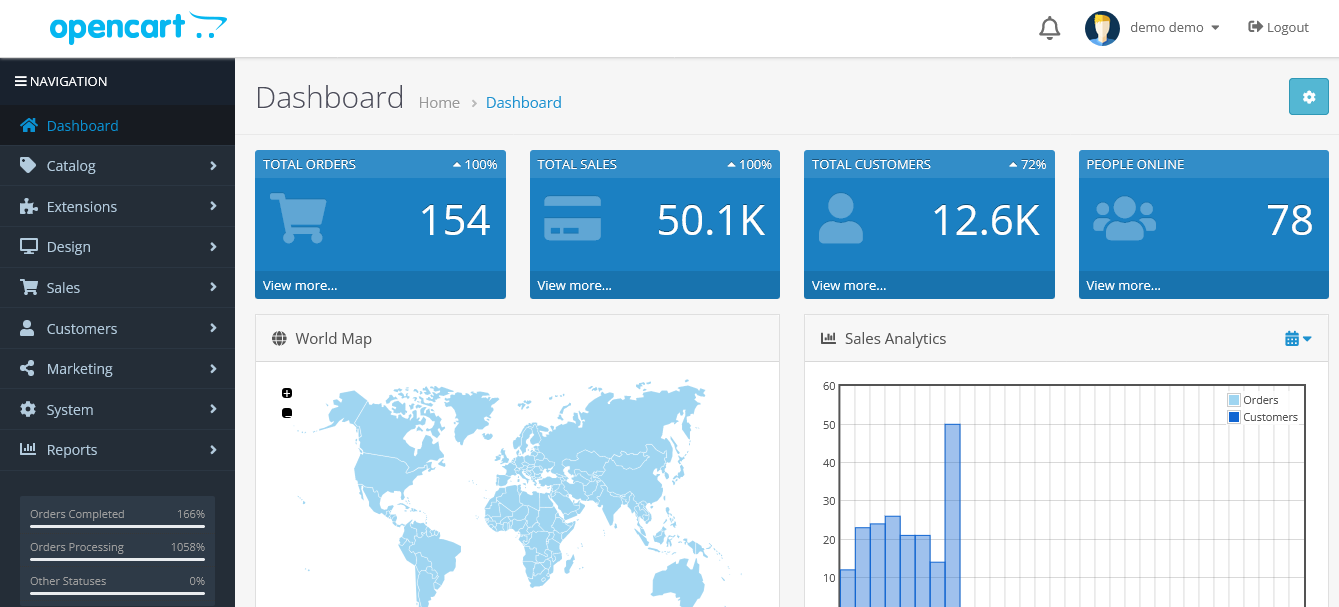Select the Reports bar-chart icon
This screenshot has width=1339, height=607.
click(28, 449)
